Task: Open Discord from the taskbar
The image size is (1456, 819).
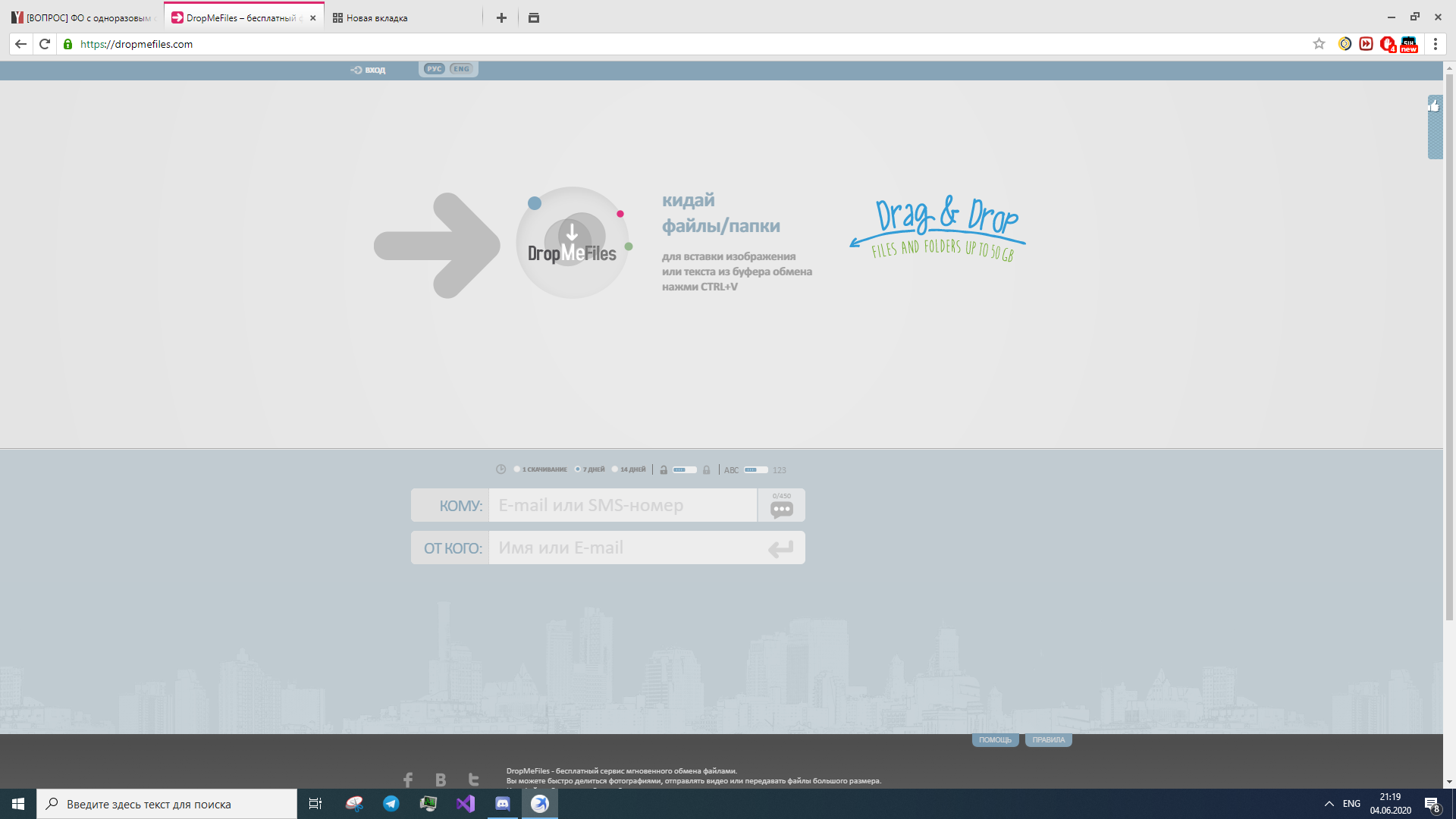Action: (503, 804)
